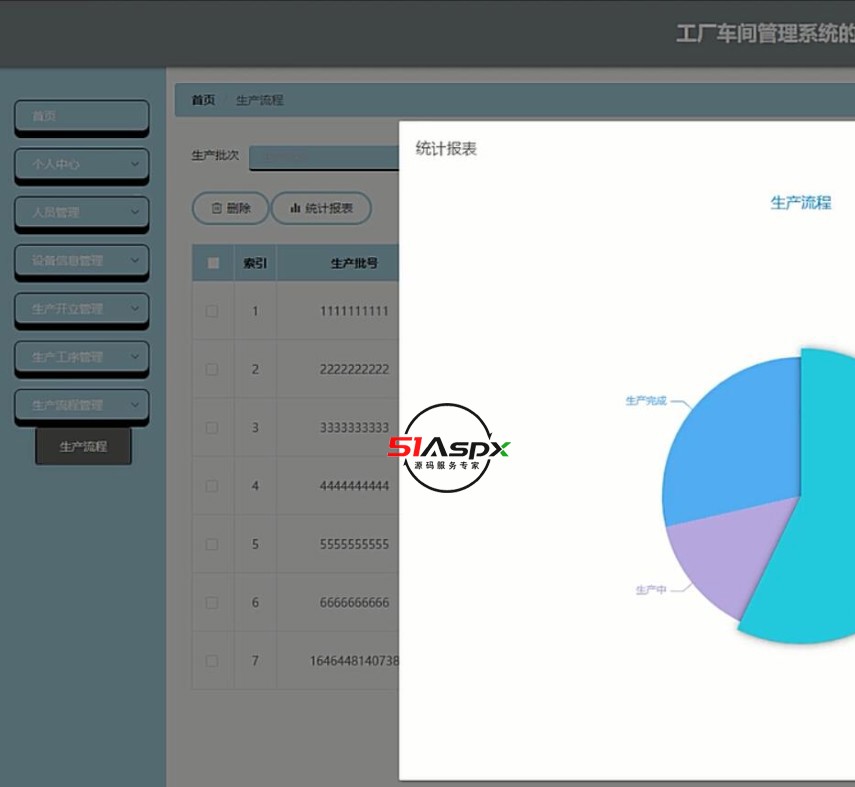This screenshot has height=787, width=855.
Task: Expand the 人员管理 sidebar menu
Action: [81, 213]
